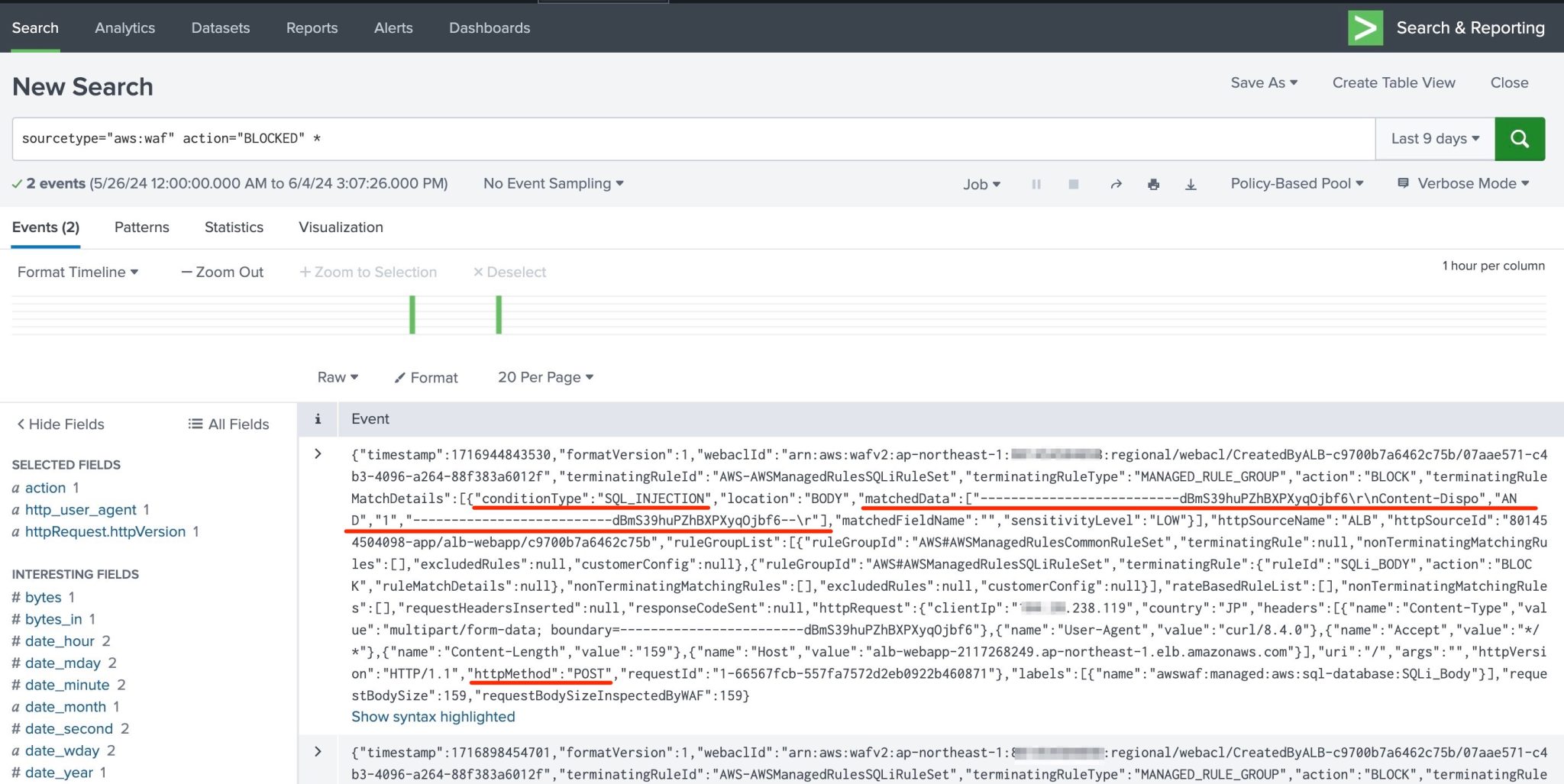
Task: Stop the running search job
Action: click(1074, 184)
